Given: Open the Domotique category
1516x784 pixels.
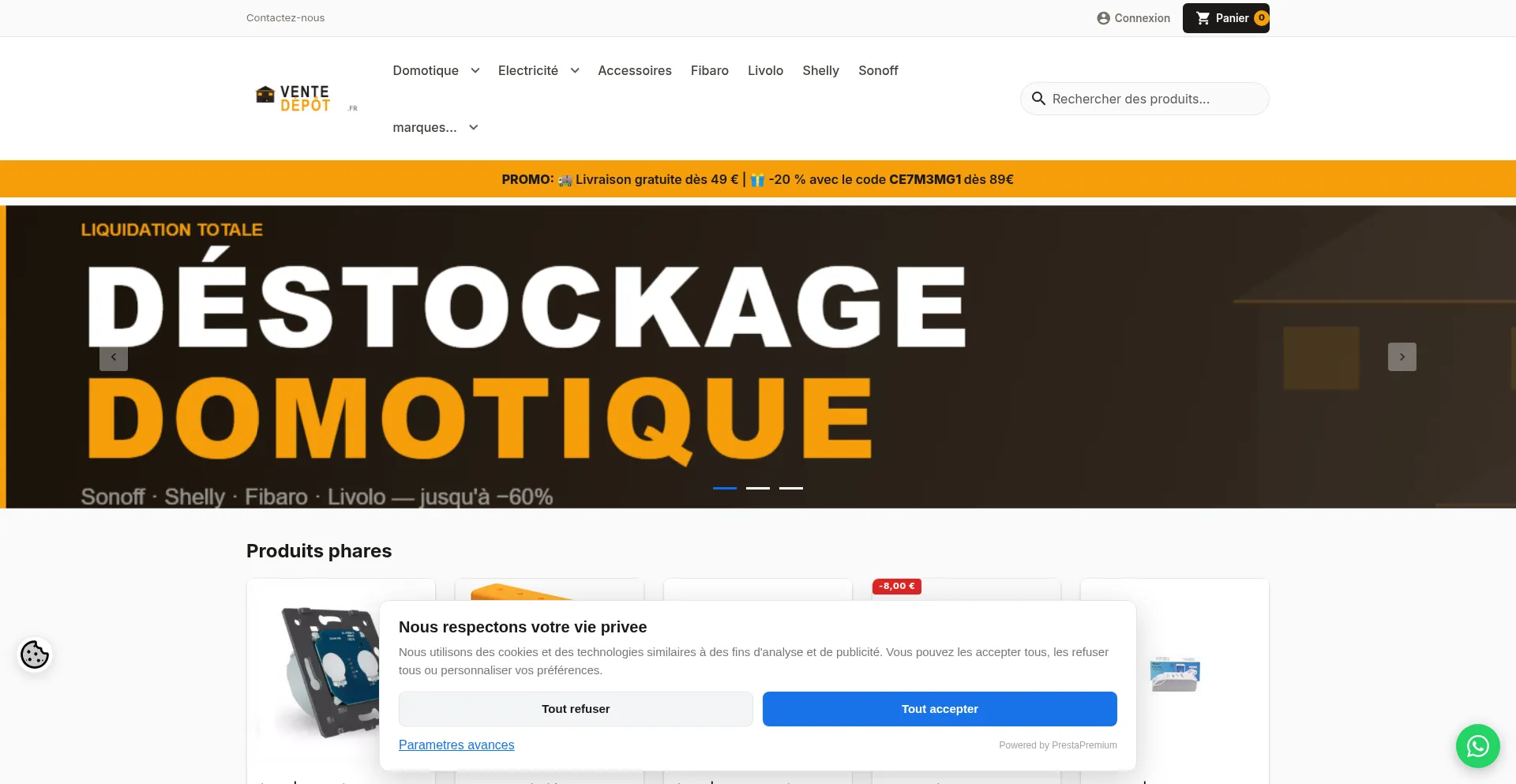Looking at the screenshot, I should tap(426, 70).
